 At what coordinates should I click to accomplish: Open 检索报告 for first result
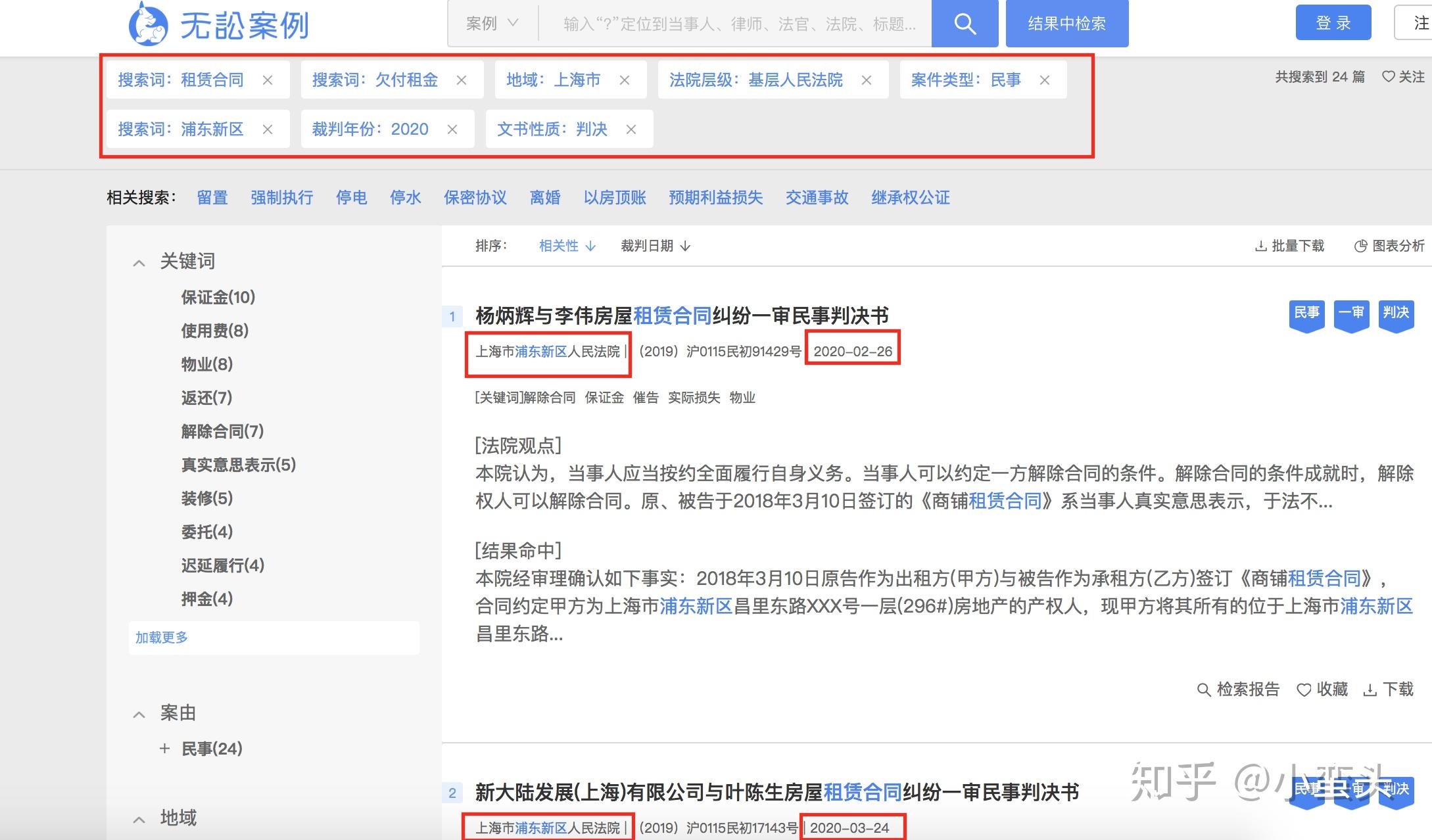(1238, 689)
